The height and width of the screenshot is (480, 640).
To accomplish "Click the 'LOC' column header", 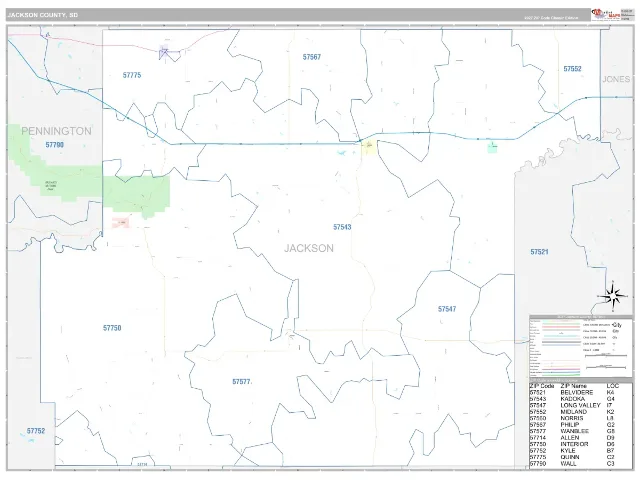I will pyautogui.click(x=613, y=386).
